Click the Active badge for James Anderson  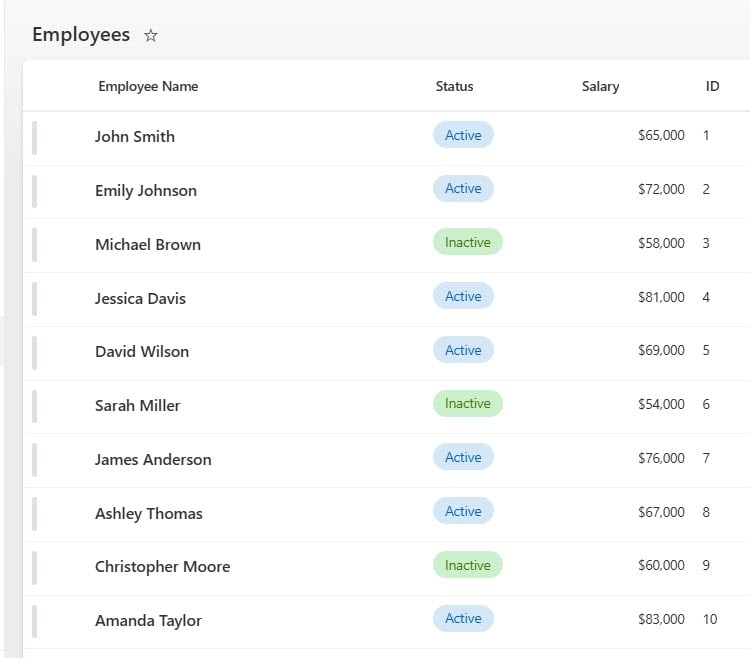463,457
